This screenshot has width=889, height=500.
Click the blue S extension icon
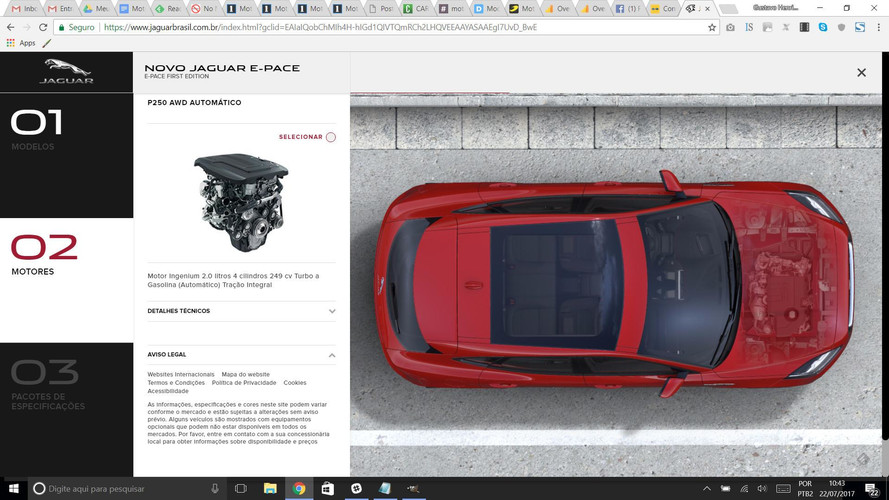click(860, 27)
